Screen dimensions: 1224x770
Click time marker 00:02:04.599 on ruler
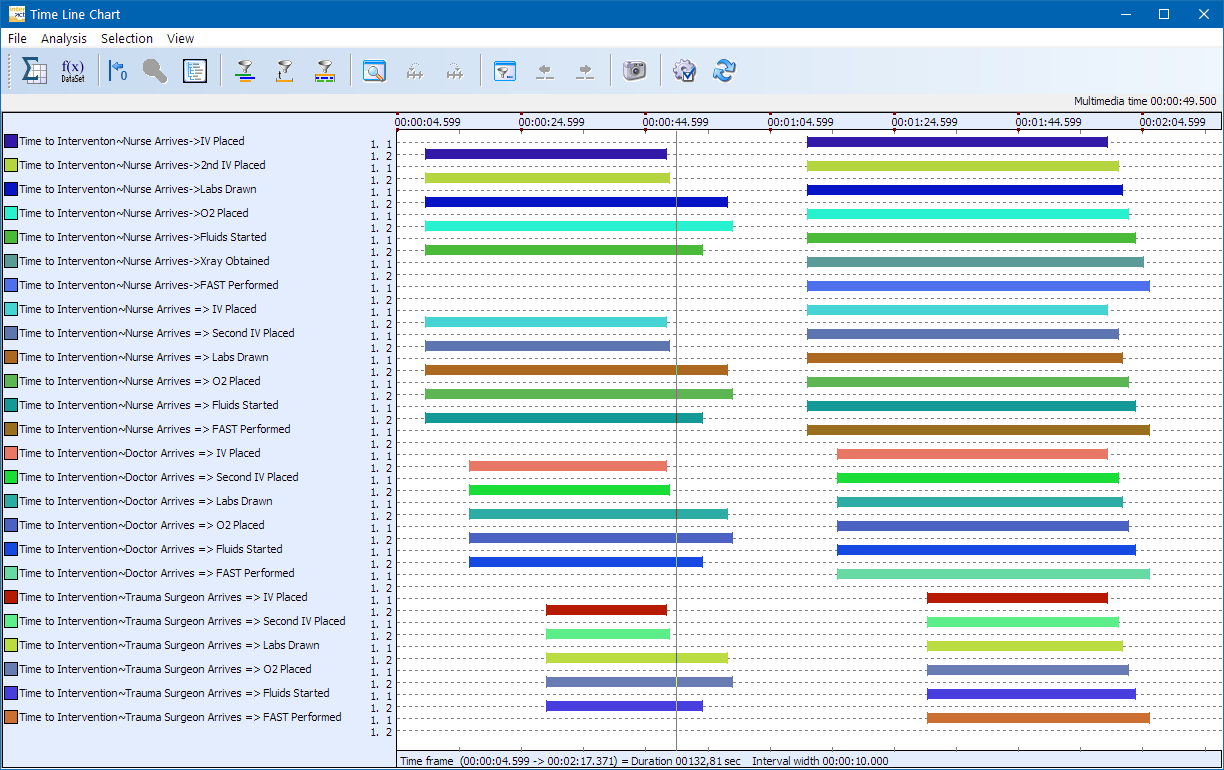pos(1173,122)
